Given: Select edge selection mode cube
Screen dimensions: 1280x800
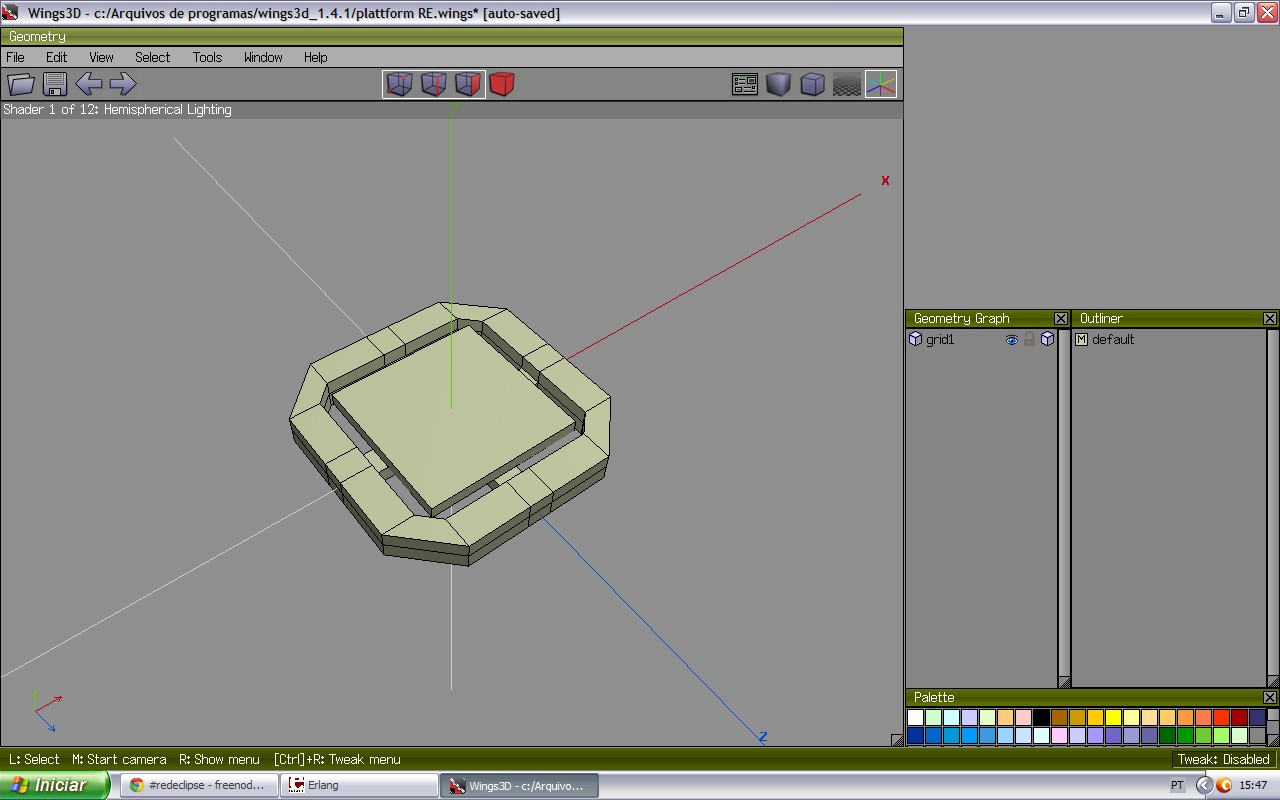Looking at the screenshot, I should [433, 85].
